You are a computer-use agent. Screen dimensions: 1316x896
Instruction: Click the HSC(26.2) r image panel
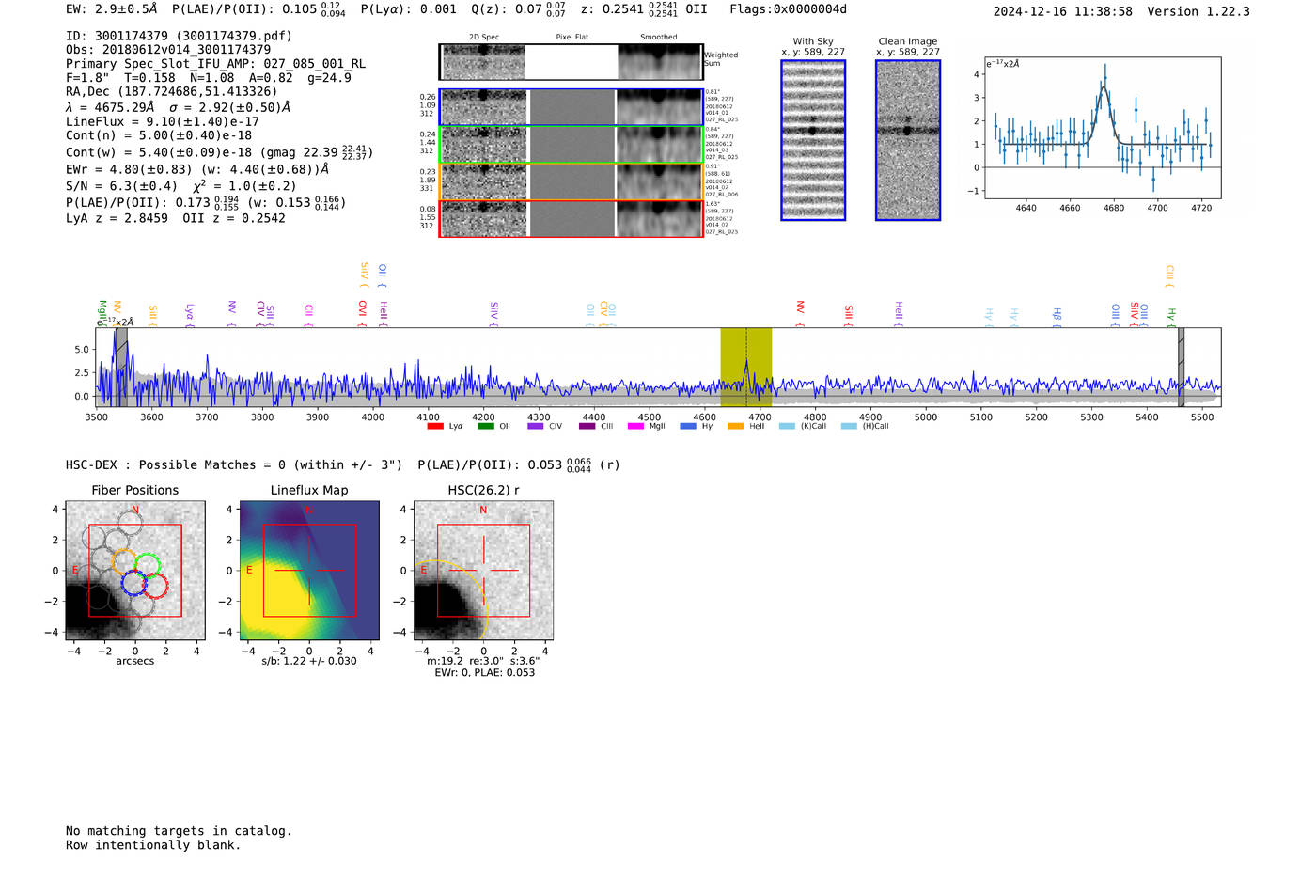(483, 571)
